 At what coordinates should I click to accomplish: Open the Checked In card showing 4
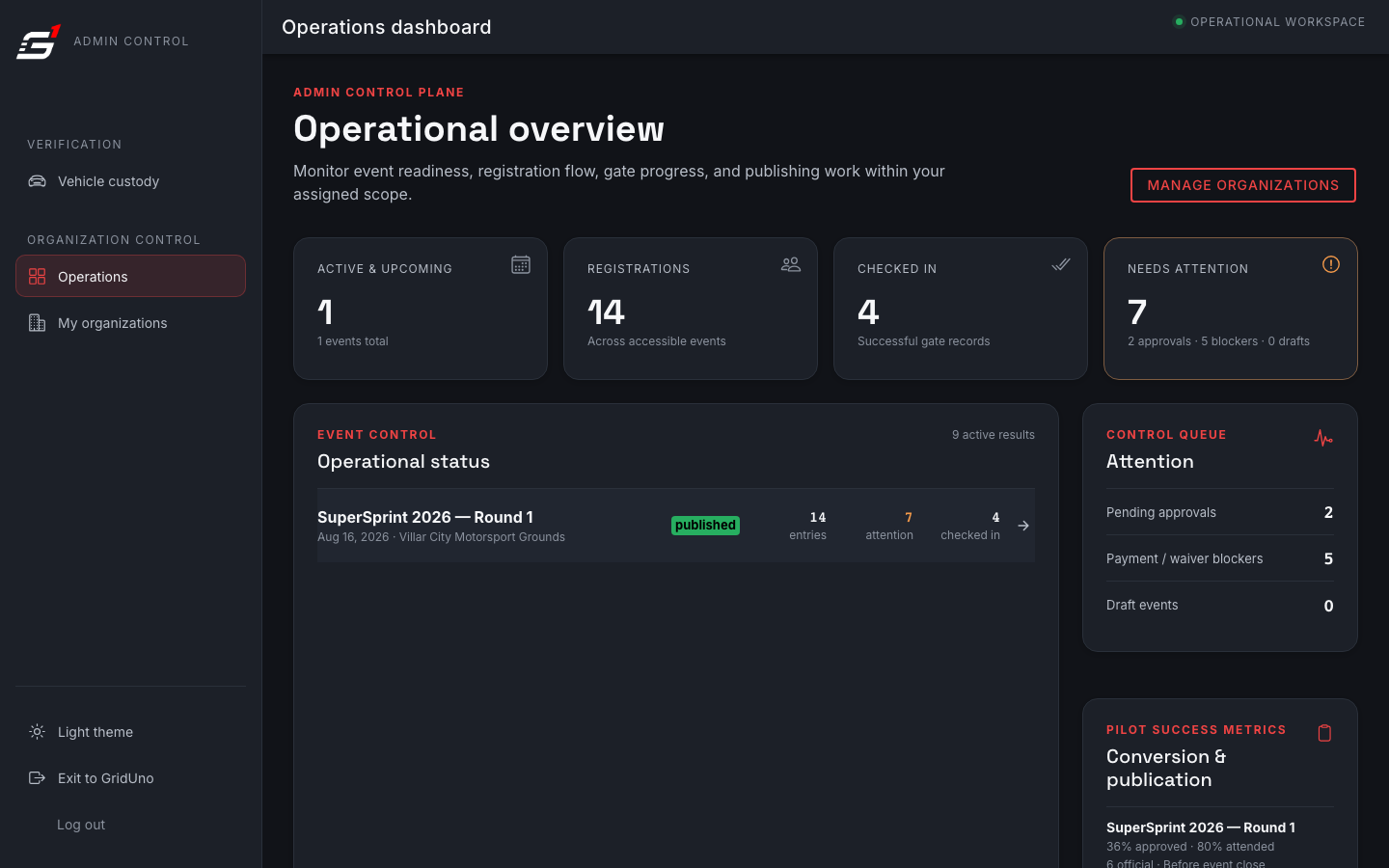point(961,309)
